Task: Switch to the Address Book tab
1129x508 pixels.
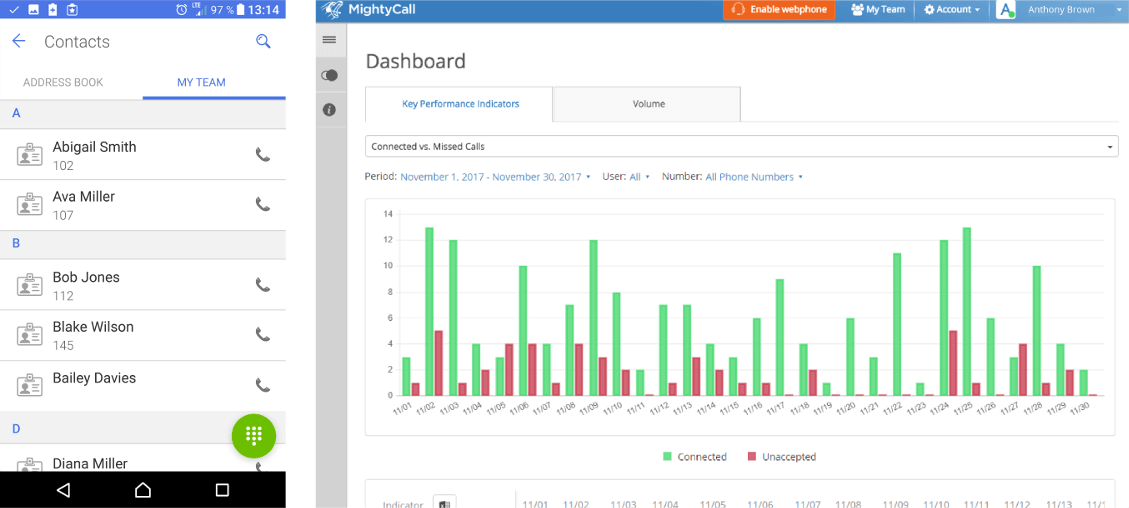Action: [x=63, y=82]
